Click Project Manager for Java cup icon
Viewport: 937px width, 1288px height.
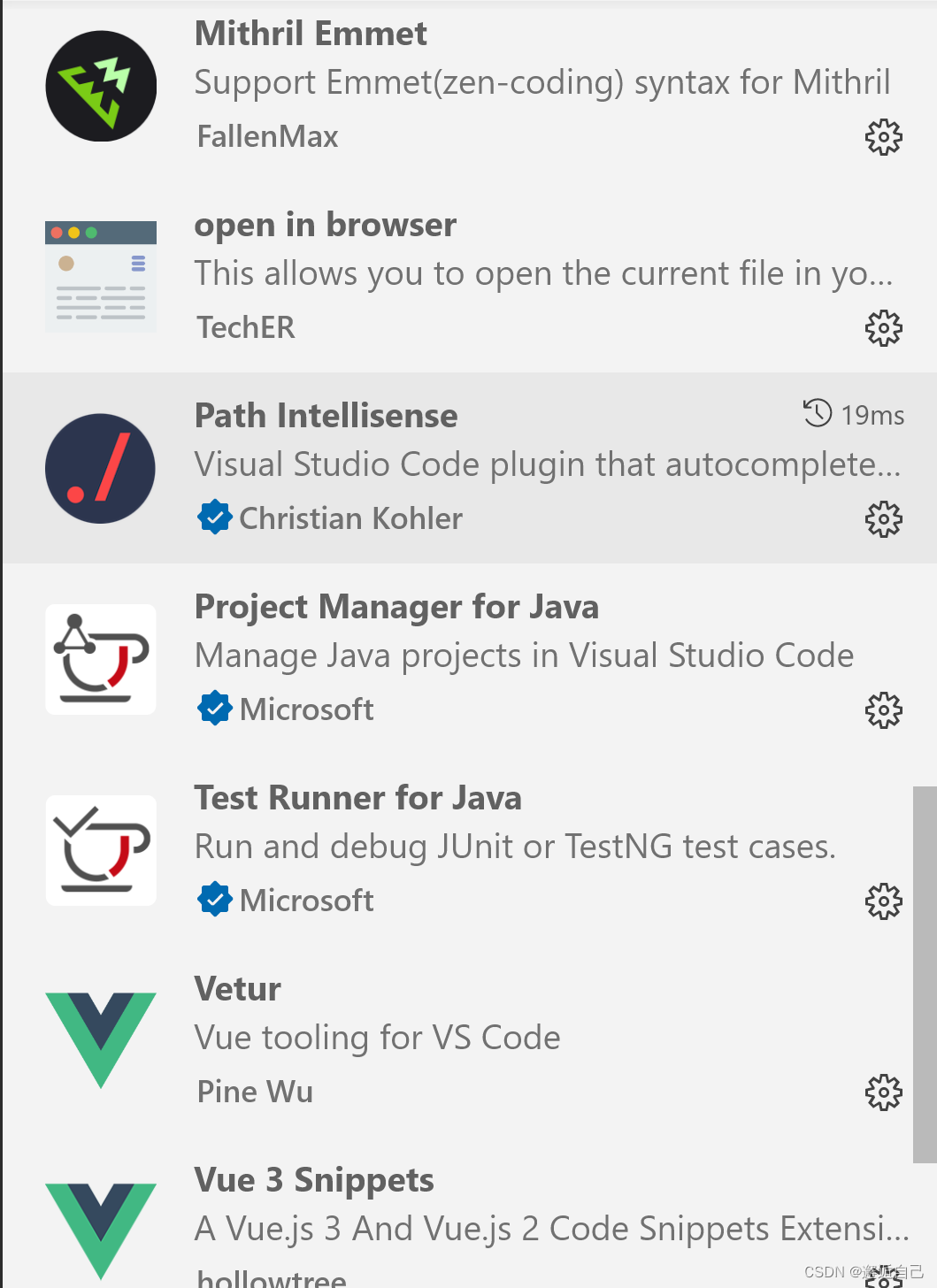tap(101, 659)
